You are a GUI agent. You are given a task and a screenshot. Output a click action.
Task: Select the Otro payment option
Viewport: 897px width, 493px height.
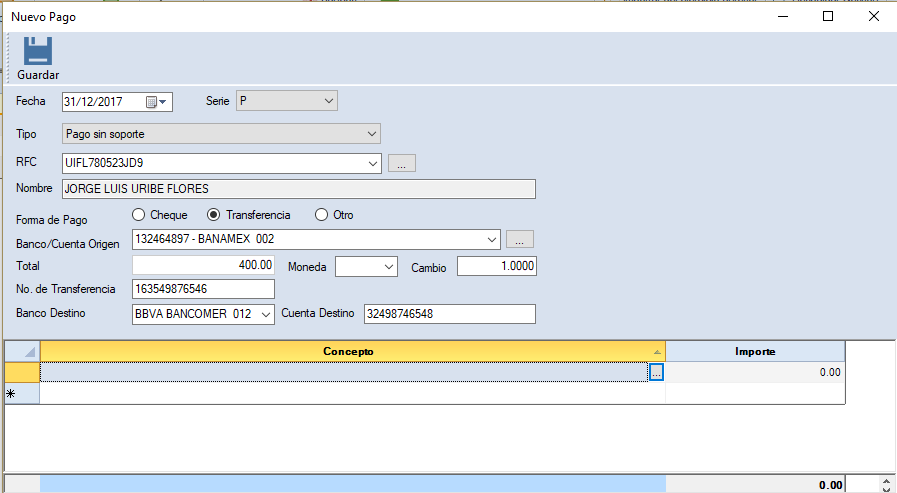click(321, 215)
